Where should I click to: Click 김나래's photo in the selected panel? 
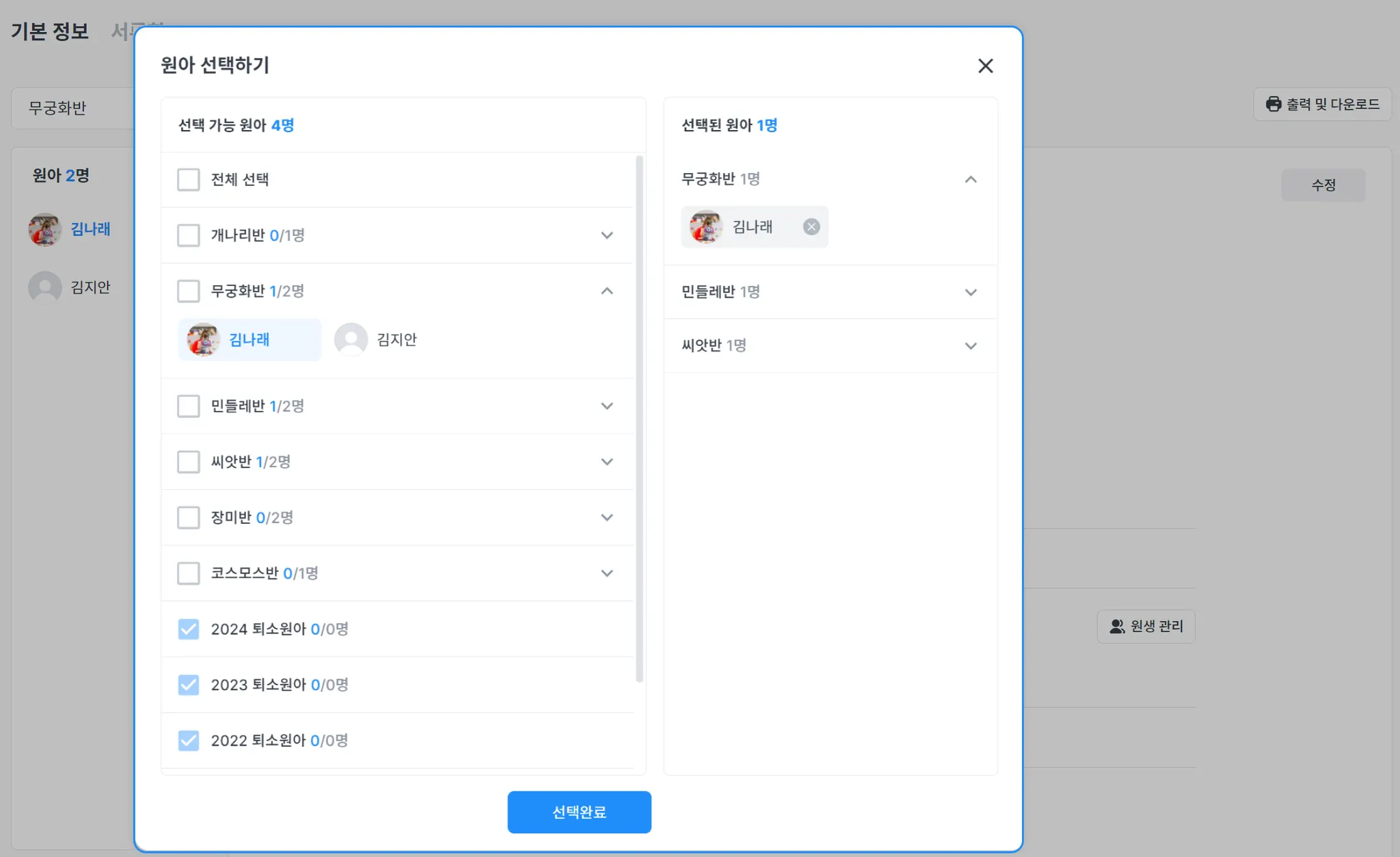coord(705,227)
